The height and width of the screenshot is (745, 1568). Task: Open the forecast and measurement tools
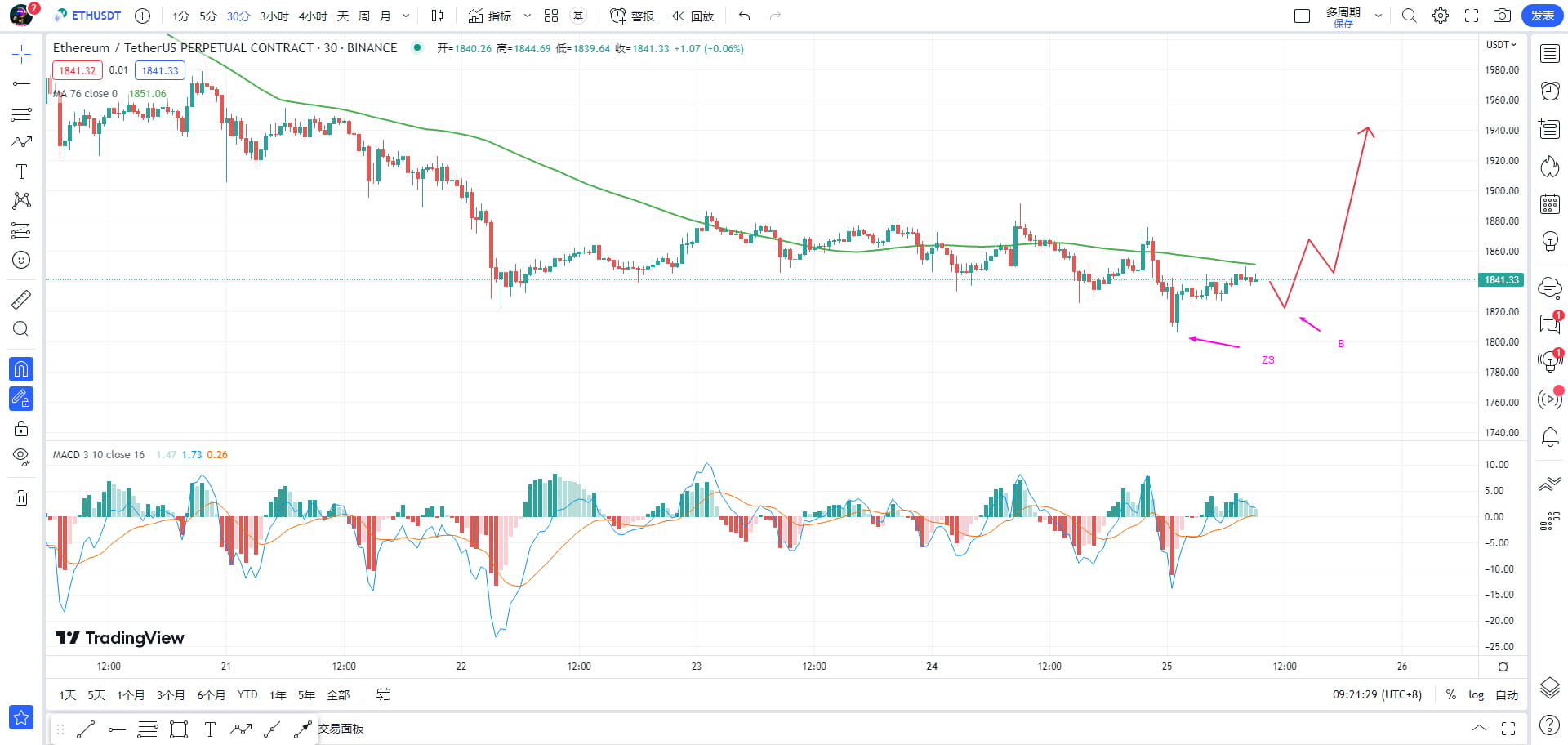[21, 230]
